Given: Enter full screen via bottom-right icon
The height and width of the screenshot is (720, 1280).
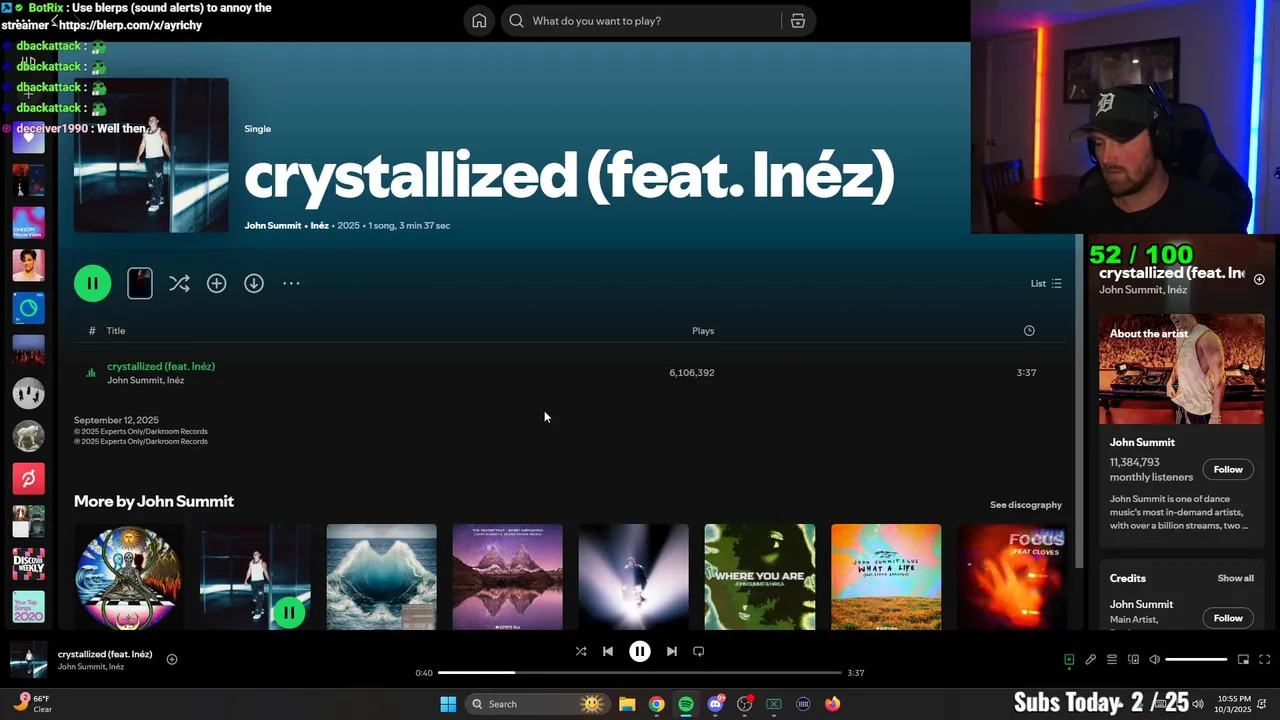Looking at the screenshot, I should pos(1264,660).
